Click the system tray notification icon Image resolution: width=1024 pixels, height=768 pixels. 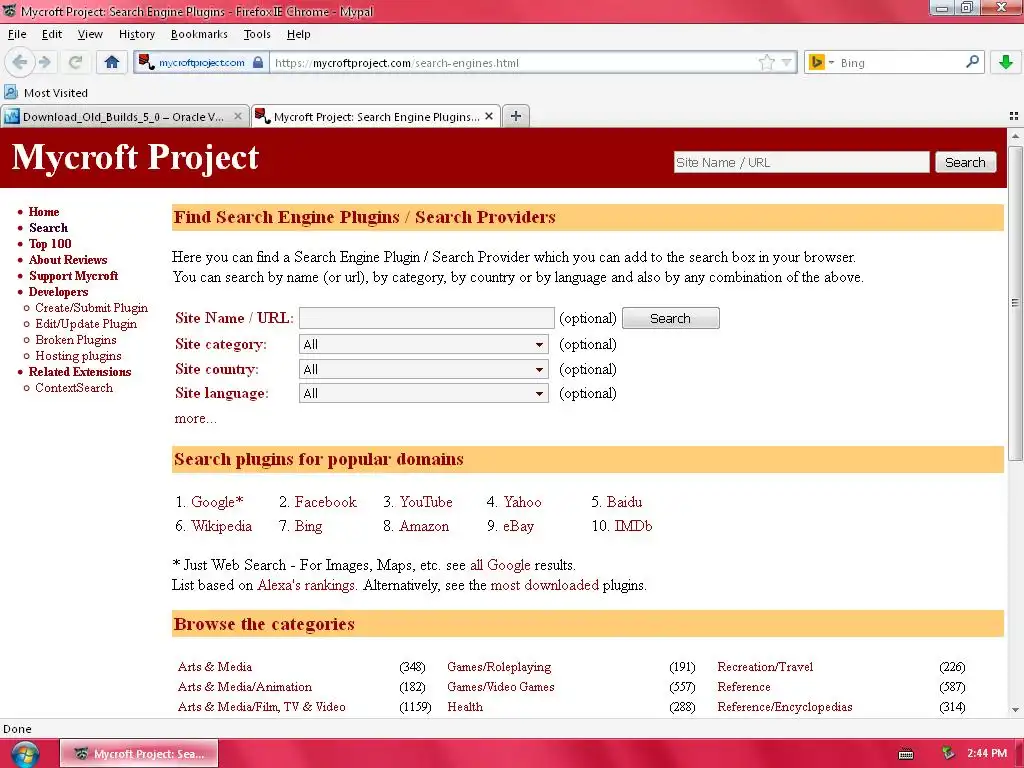[x=948, y=754]
